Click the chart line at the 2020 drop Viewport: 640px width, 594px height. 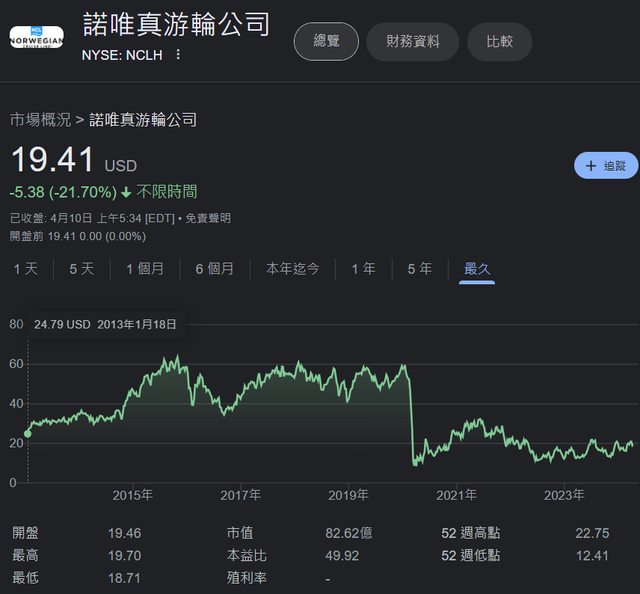[411, 420]
